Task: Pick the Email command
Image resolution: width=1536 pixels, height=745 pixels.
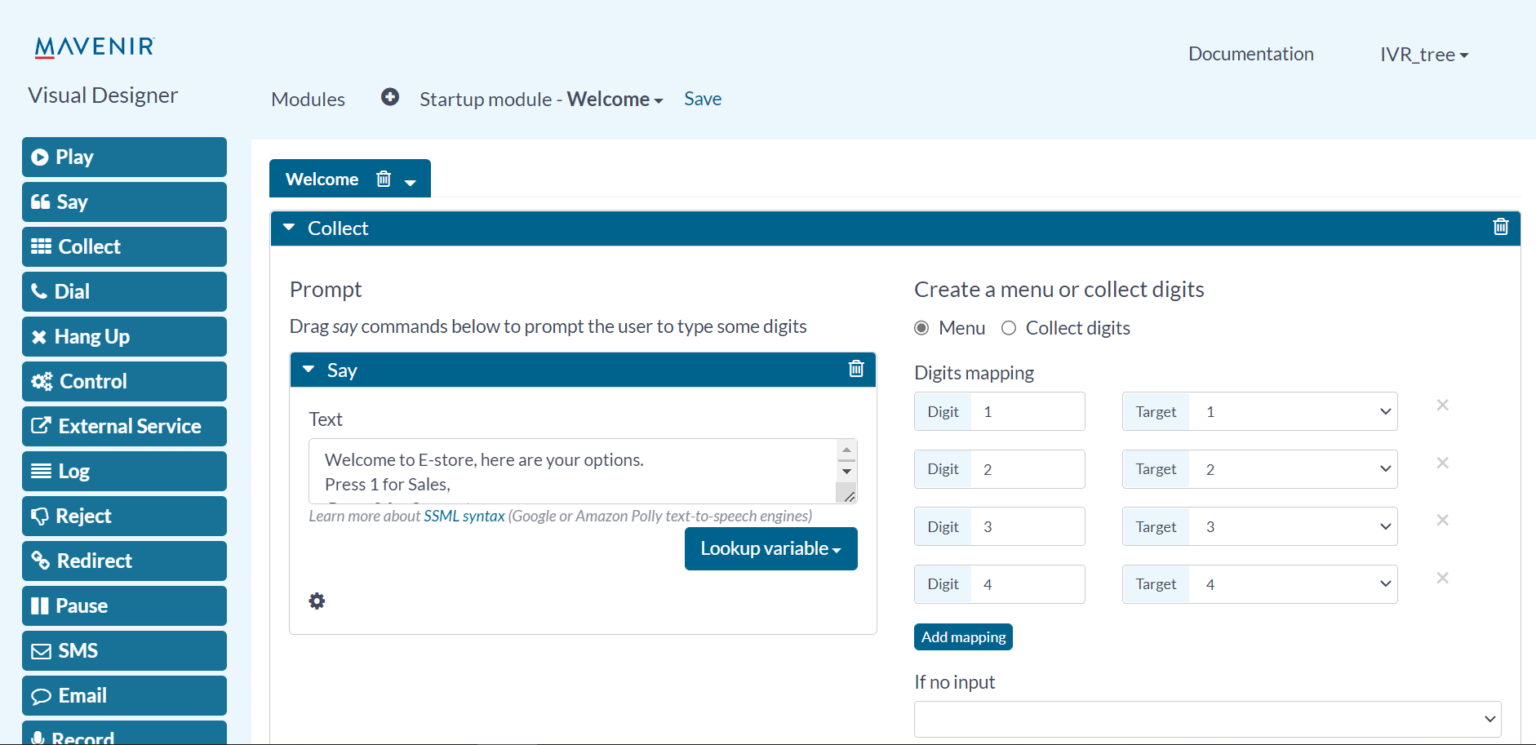Action: [124, 696]
